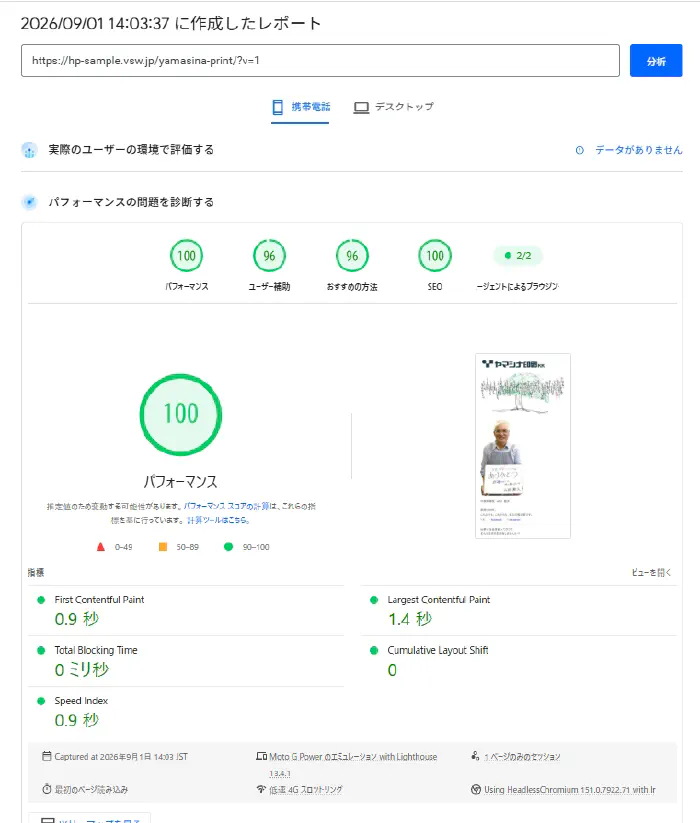Click the 分析 analyze button
700x823 pixels.
coord(656,60)
